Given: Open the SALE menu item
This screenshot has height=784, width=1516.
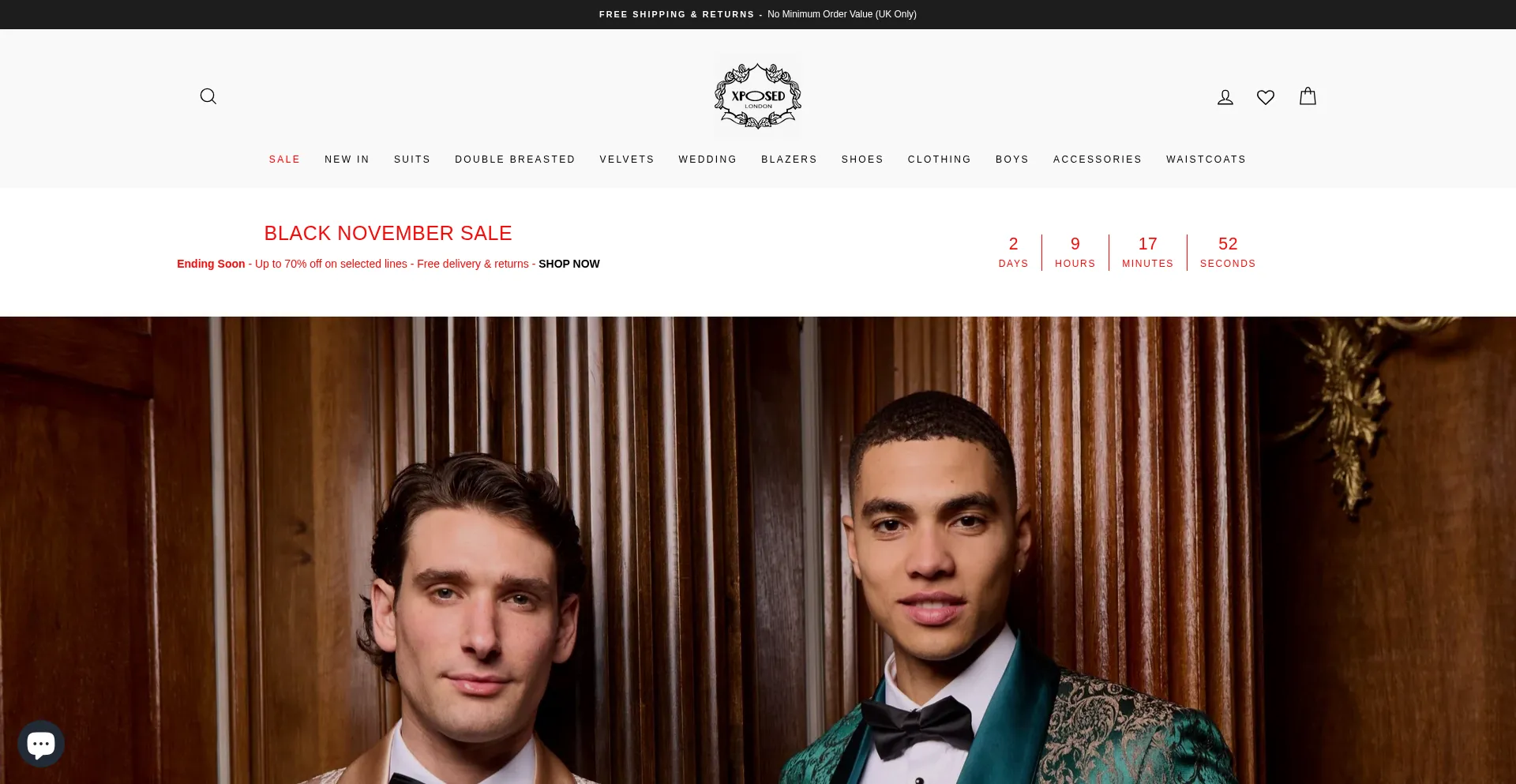Looking at the screenshot, I should (284, 159).
